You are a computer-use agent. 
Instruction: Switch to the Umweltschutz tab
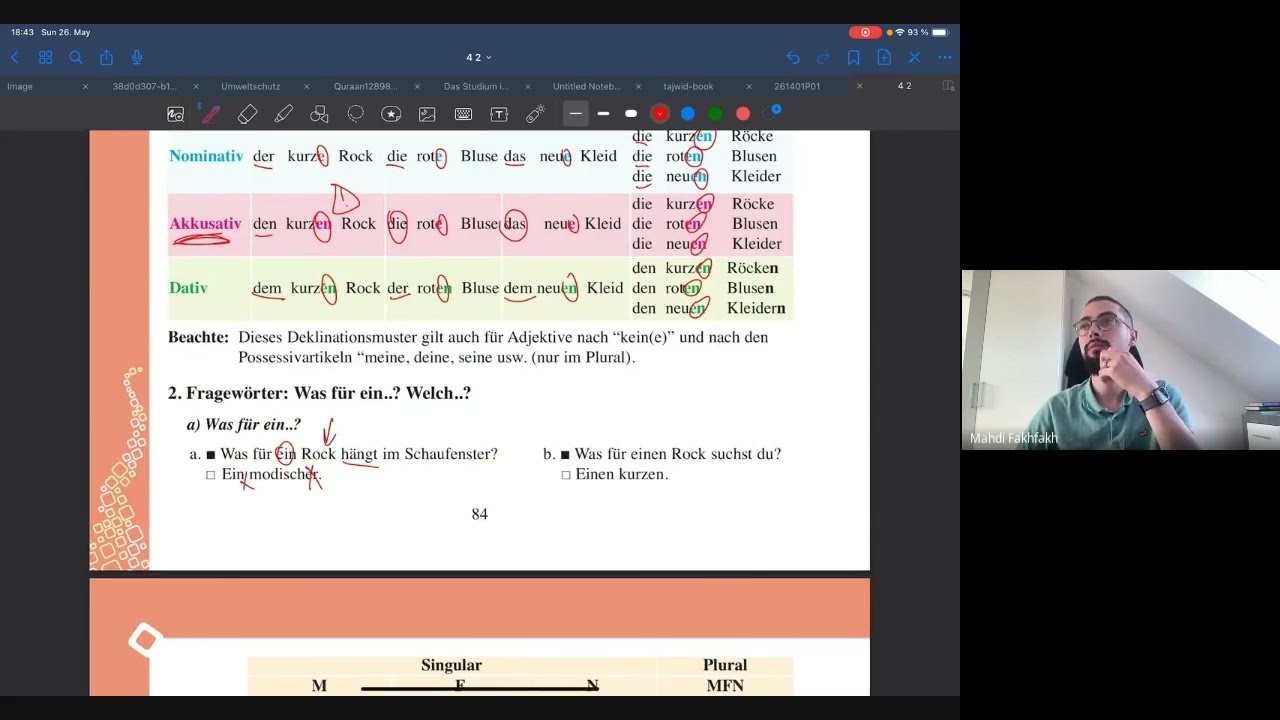click(x=251, y=87)
